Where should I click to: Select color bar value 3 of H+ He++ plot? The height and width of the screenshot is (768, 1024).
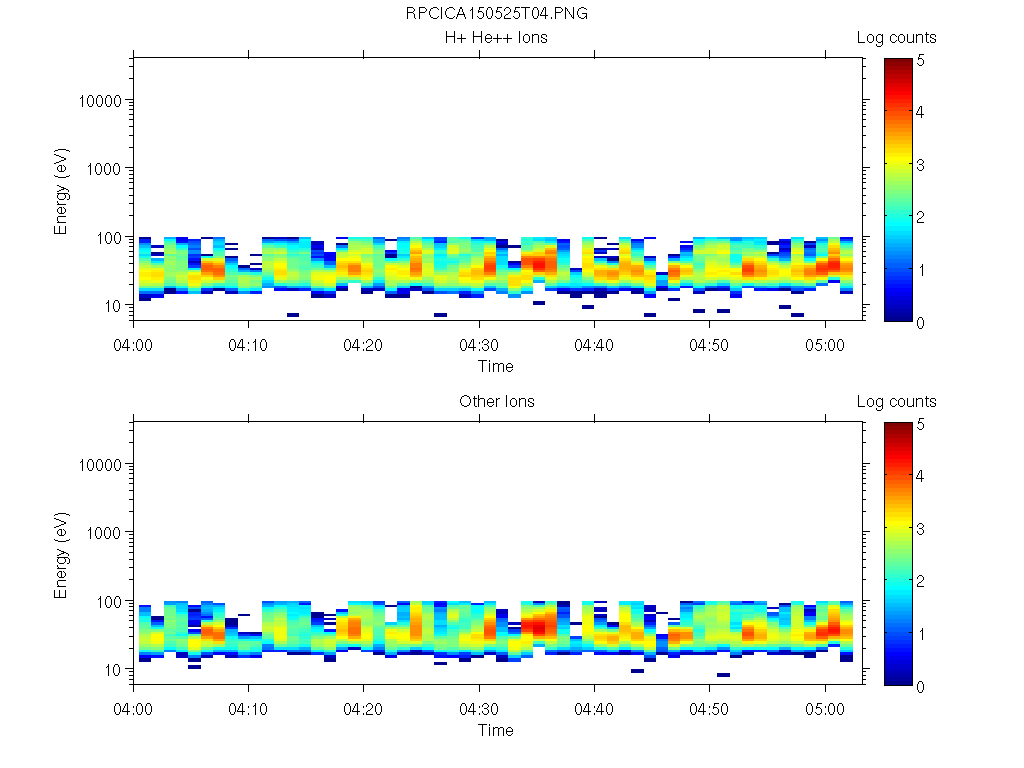pyautogui.click(x=920, y=165)
